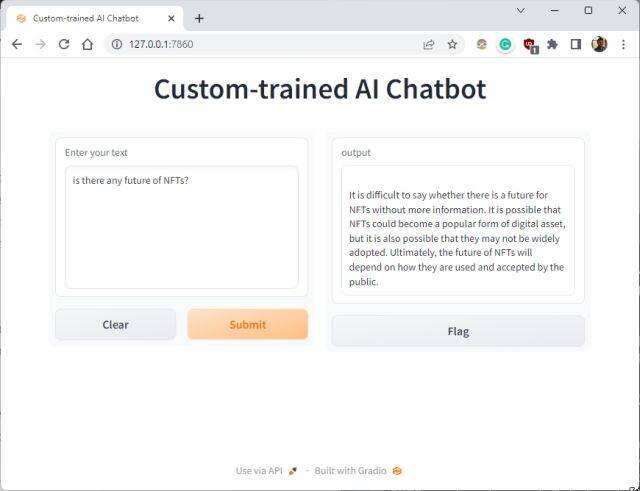Open the Built with Gradio link
This screenshot has height=491, width=640.
[358, 471]
